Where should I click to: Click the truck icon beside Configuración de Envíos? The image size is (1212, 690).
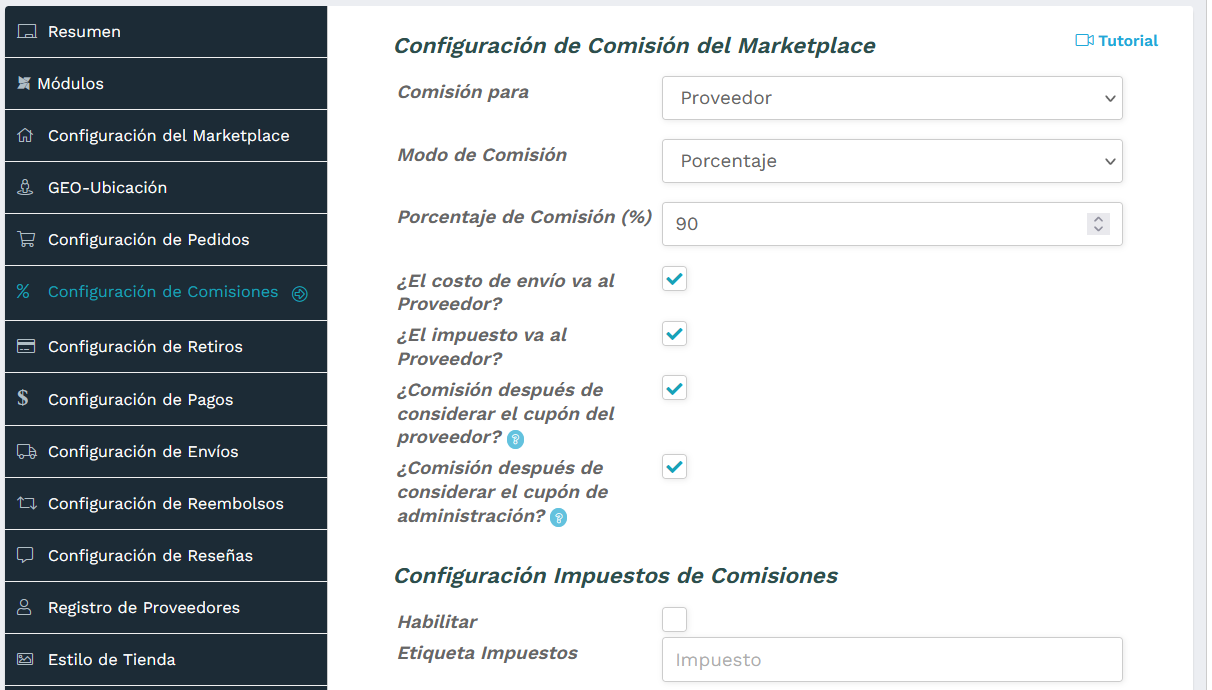pyautogui.click(x=28, y=451)
